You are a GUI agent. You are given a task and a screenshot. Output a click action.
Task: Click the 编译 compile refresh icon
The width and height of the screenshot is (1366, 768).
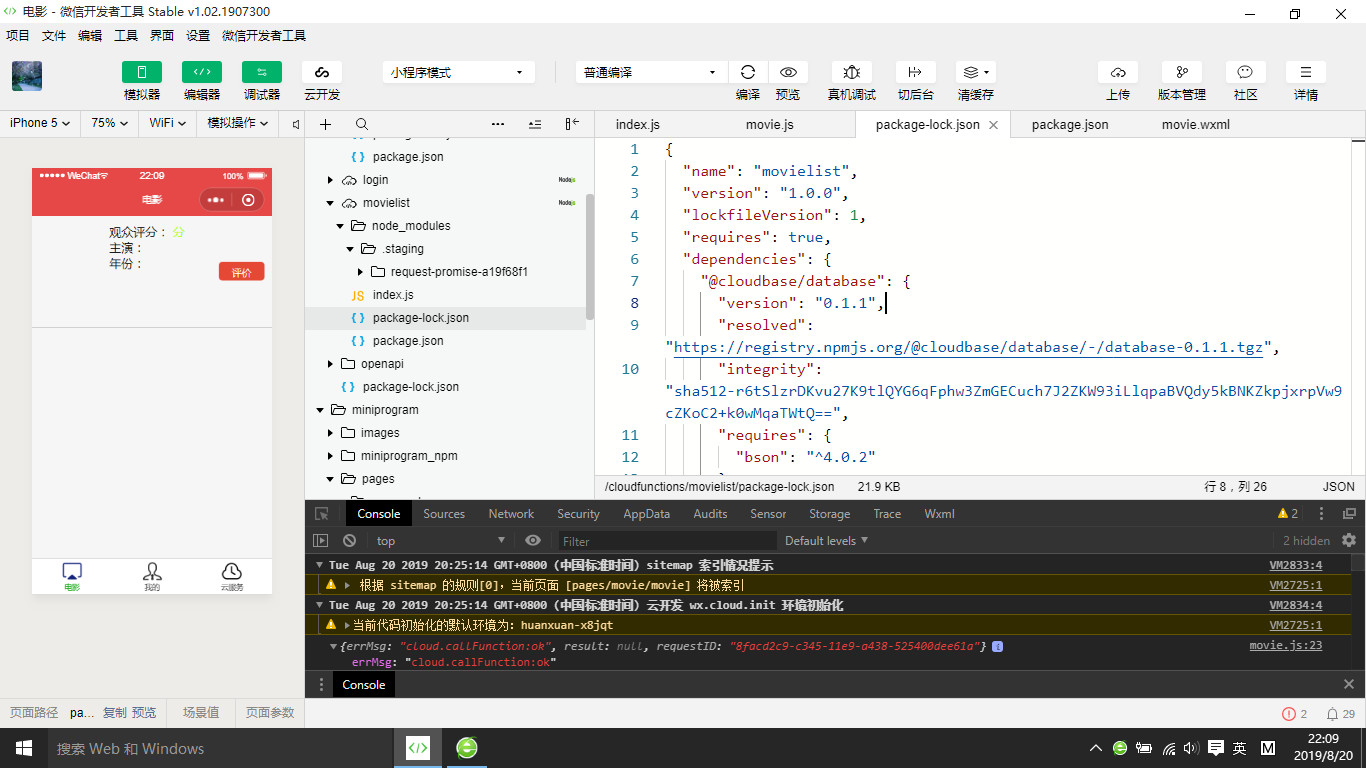(747, 72)
